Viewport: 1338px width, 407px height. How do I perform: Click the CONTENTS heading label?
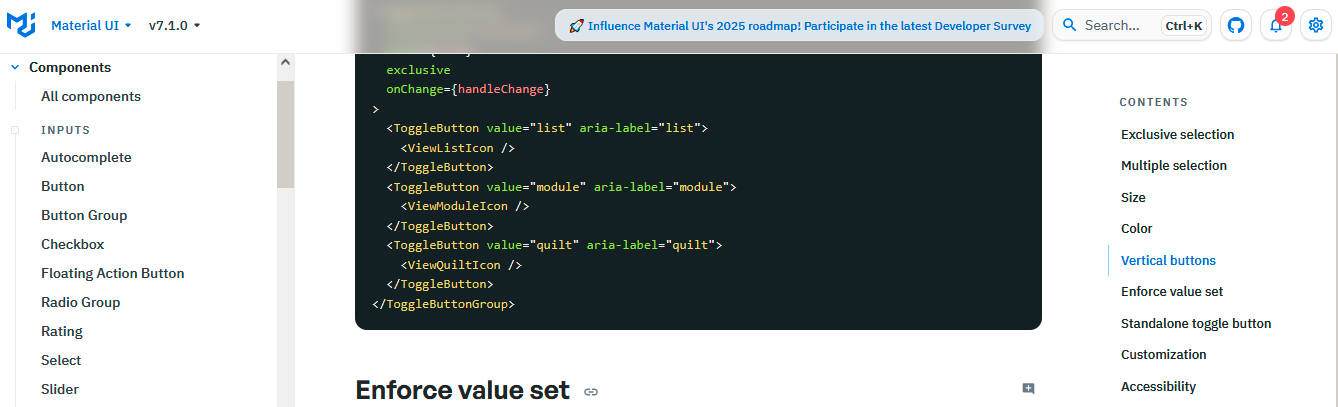click(x=1154, y=102)
